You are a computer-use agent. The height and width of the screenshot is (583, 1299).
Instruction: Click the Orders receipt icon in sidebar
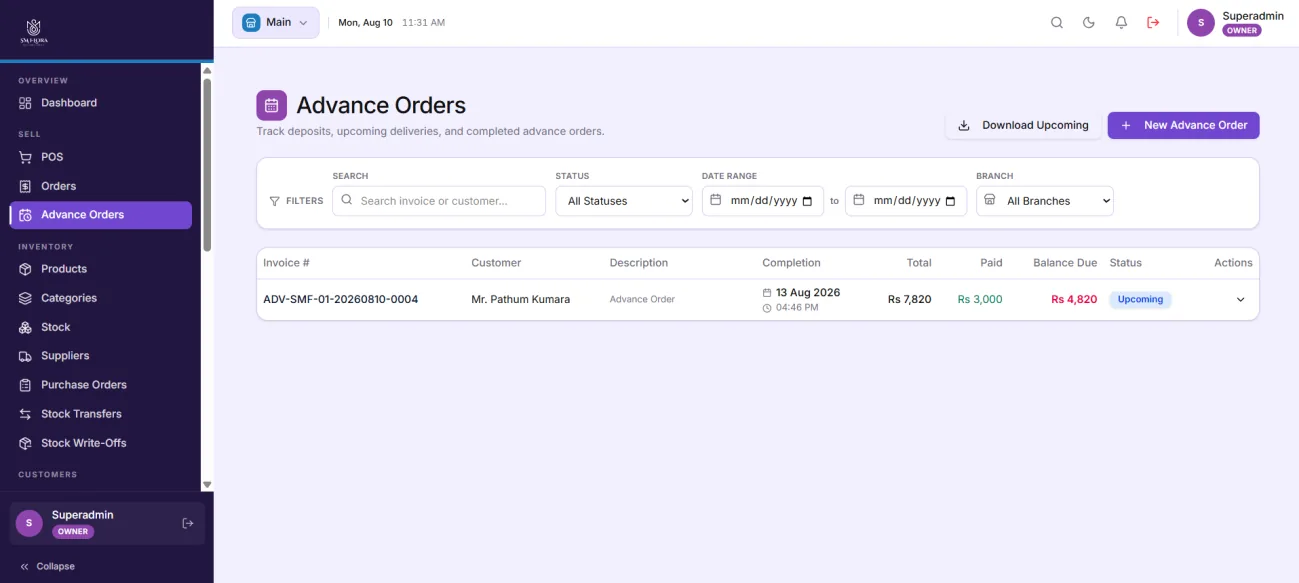26,186
